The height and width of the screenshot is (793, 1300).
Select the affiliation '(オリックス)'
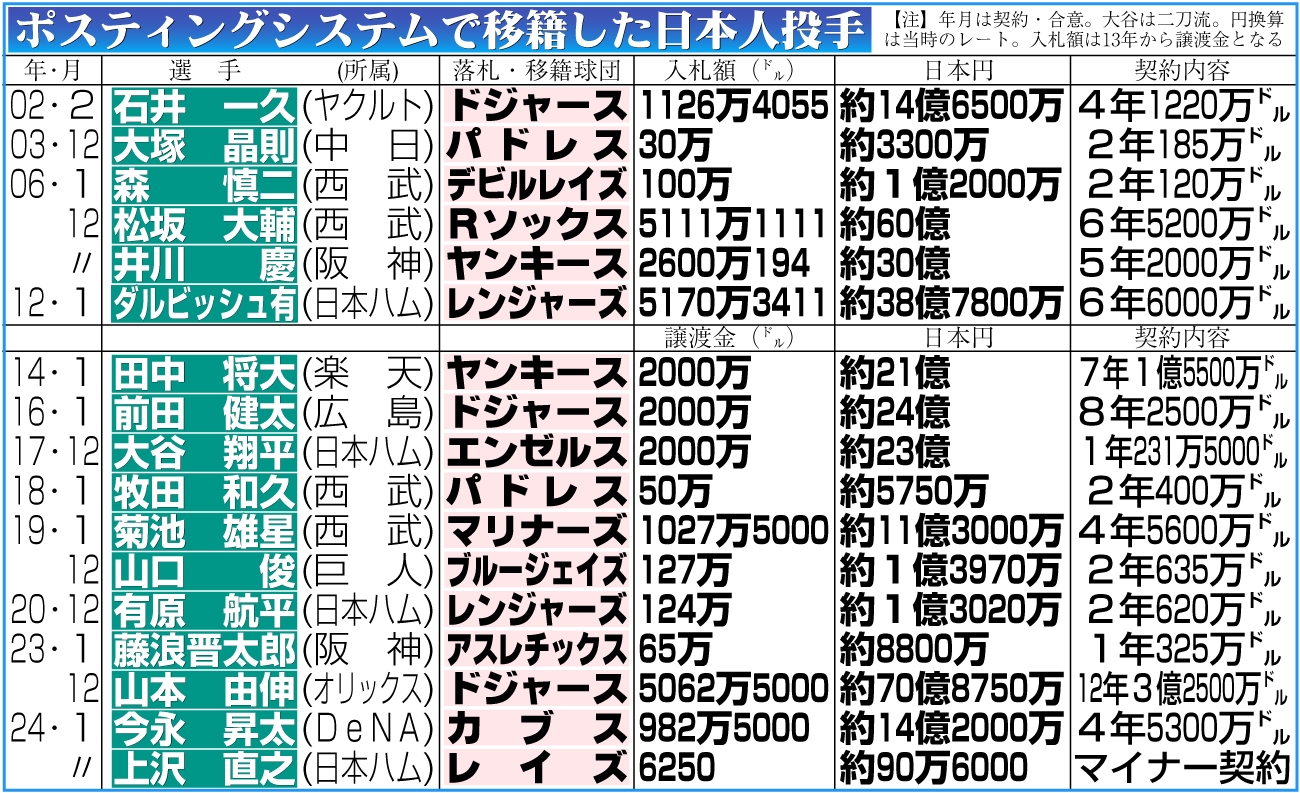coord(368,690)
